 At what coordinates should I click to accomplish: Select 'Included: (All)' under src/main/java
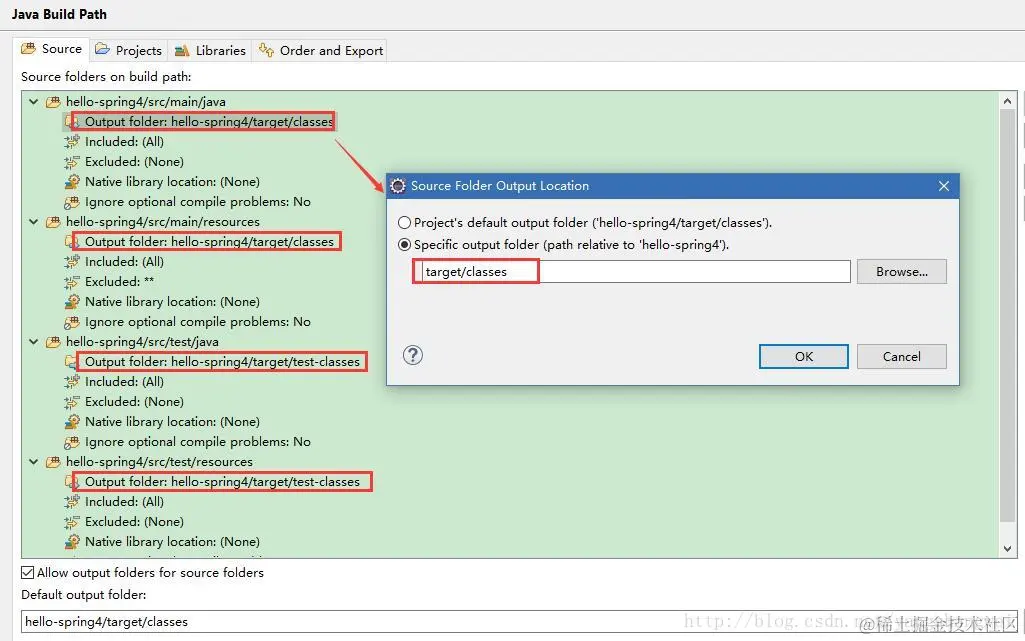pos(124,142)
